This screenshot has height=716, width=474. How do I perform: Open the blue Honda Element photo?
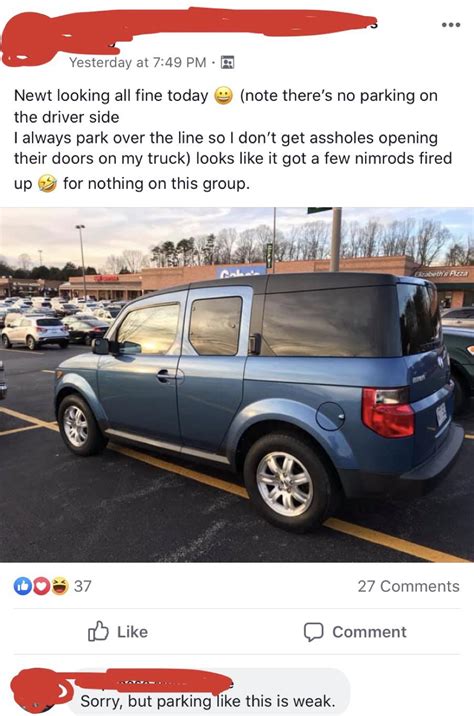[237, 384]
